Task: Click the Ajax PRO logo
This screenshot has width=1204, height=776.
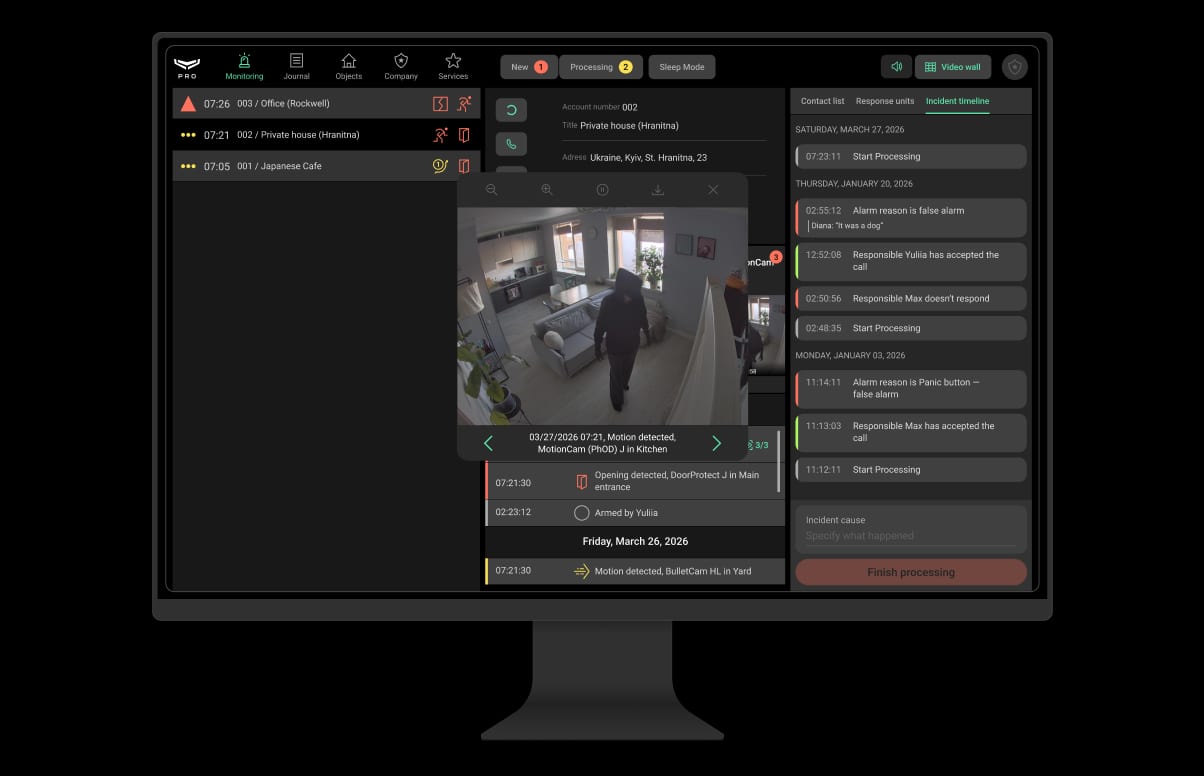Action: click(187, 67)
